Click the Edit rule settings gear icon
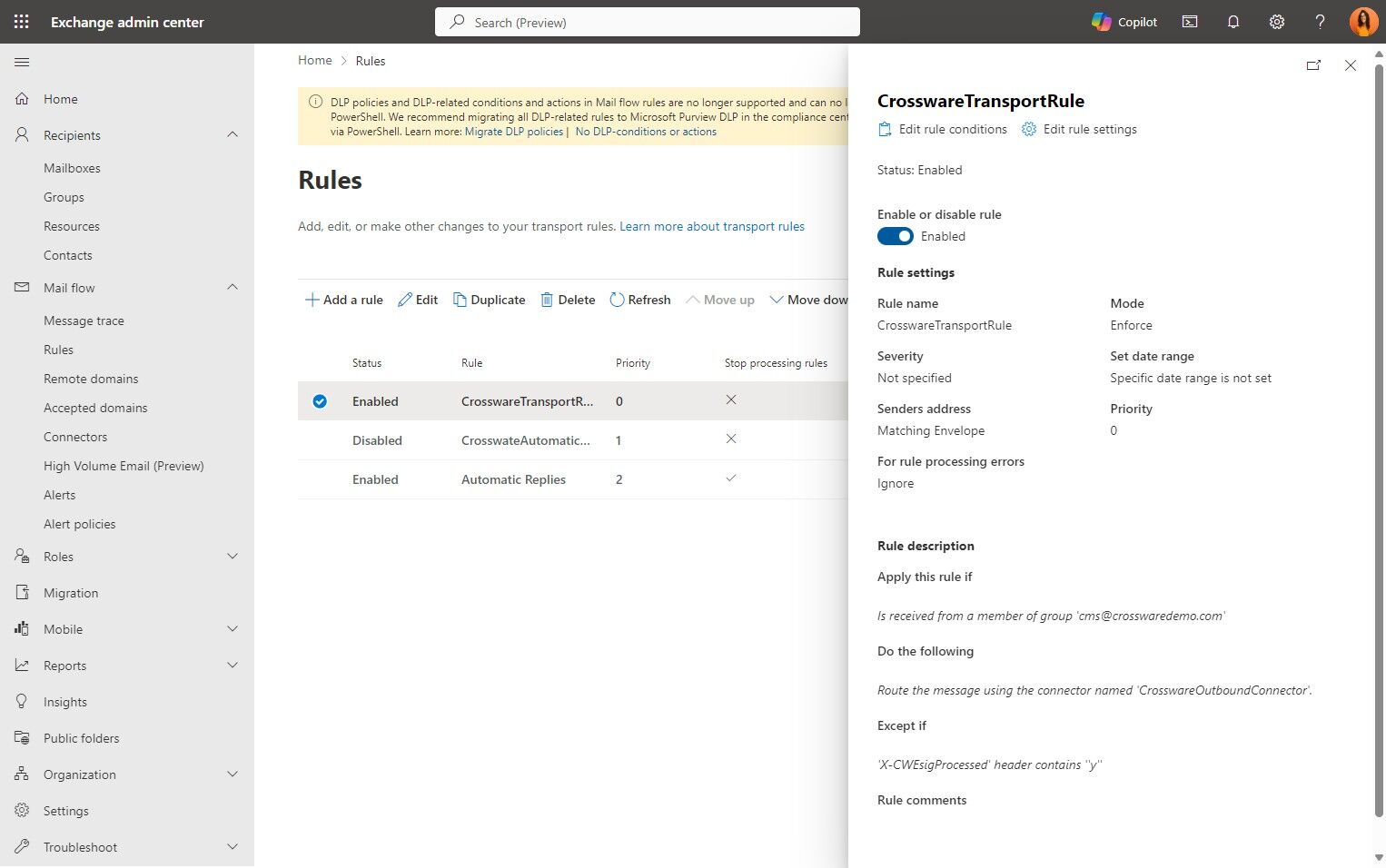This screenshot has height=868, width=1386. coord(1029,129)
